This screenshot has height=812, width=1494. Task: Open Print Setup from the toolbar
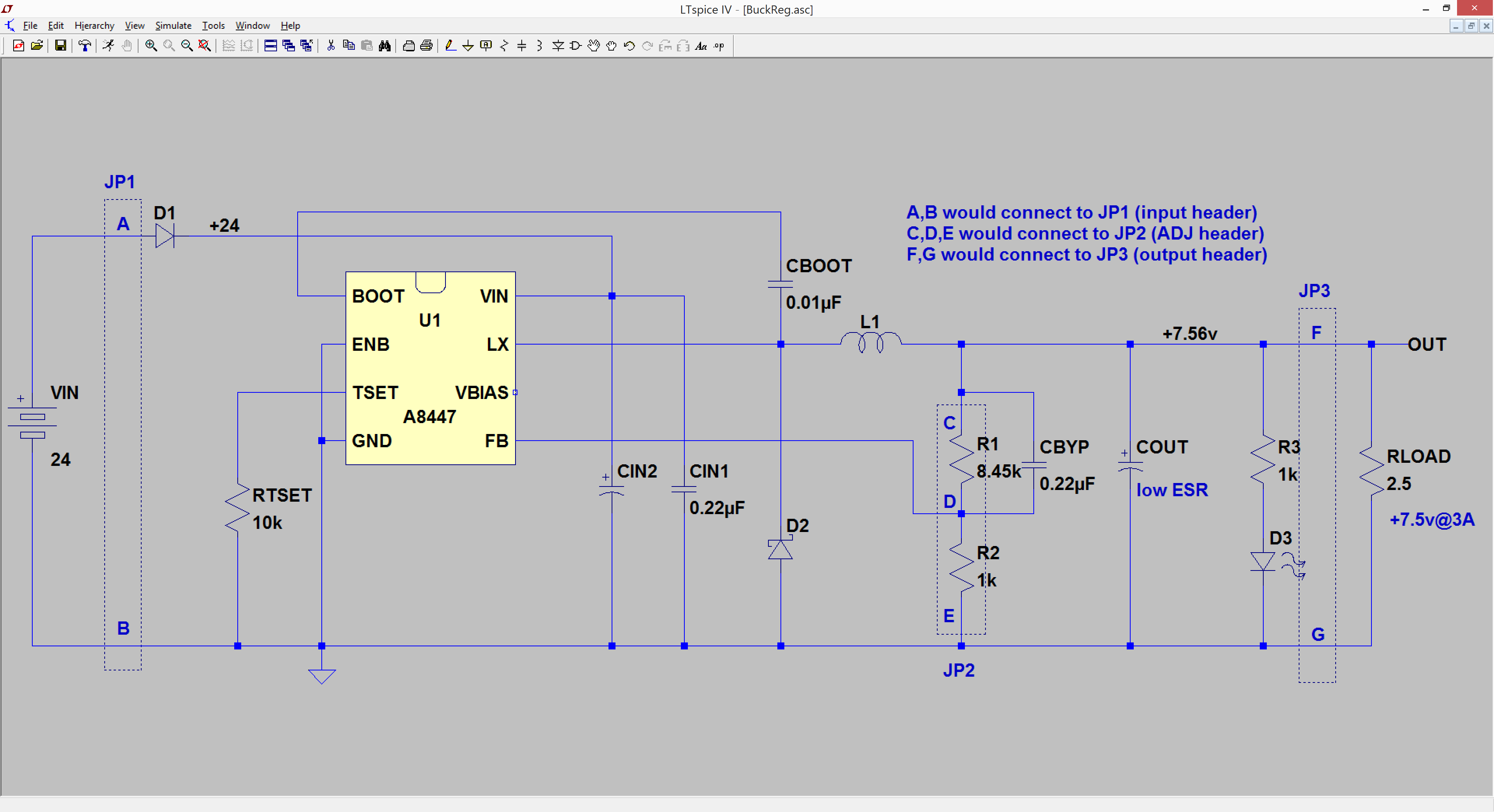(x=408, y=46)
